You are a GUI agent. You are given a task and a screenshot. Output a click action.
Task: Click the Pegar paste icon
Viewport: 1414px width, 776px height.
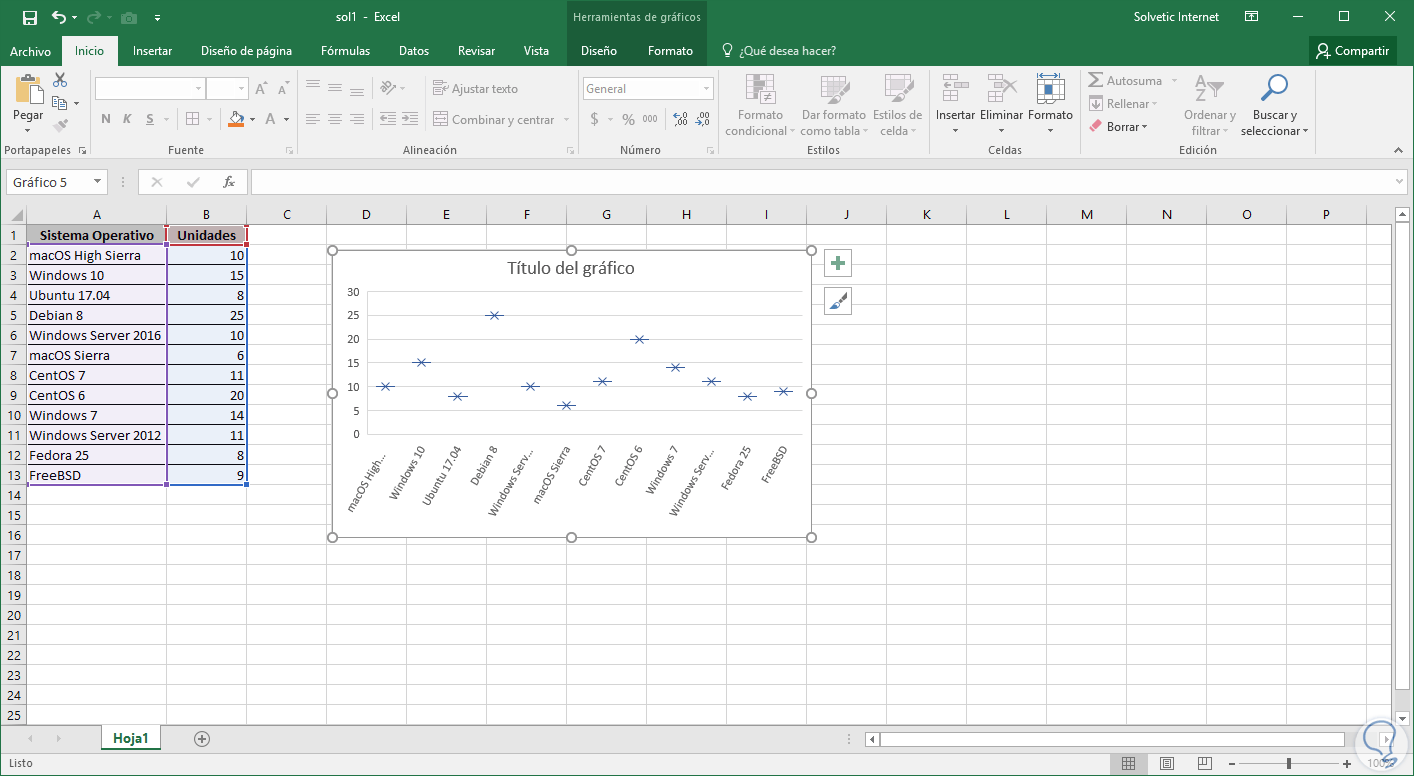(x=28, y=91)
